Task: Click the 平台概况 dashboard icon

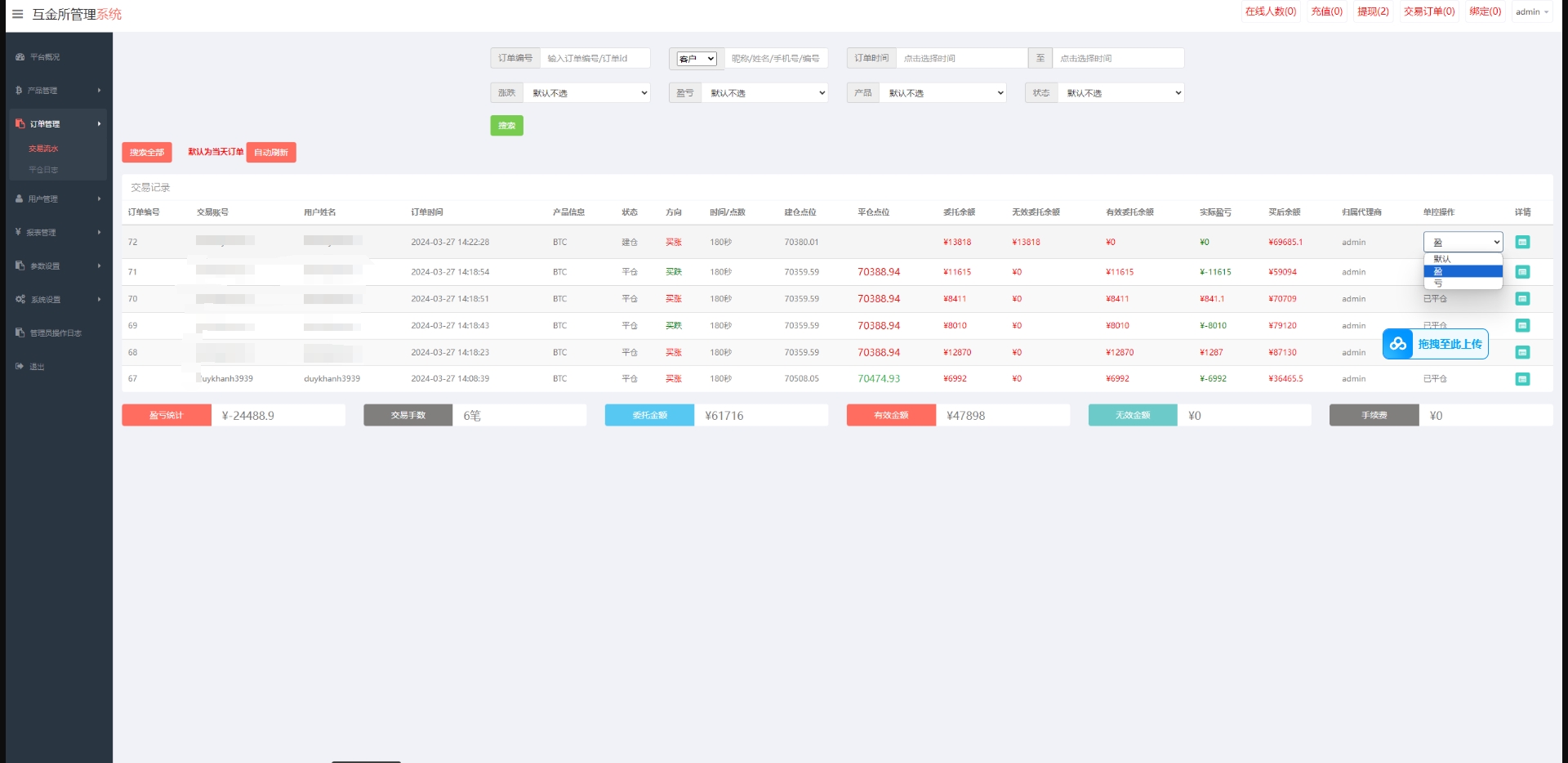Action: pos(20,57)
